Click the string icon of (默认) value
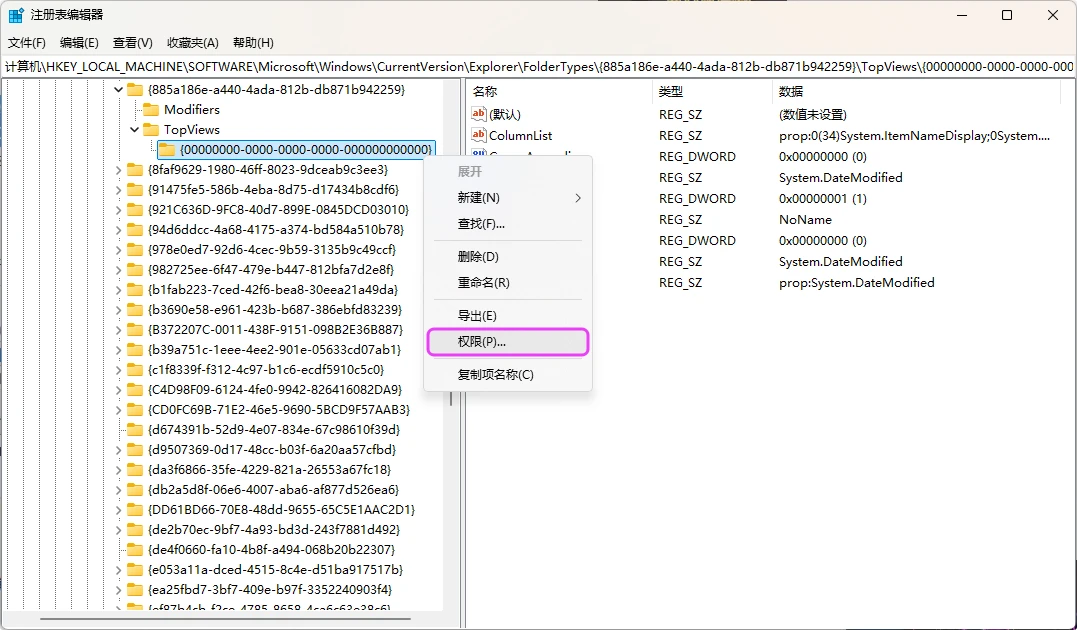 [x=479, y=114]
